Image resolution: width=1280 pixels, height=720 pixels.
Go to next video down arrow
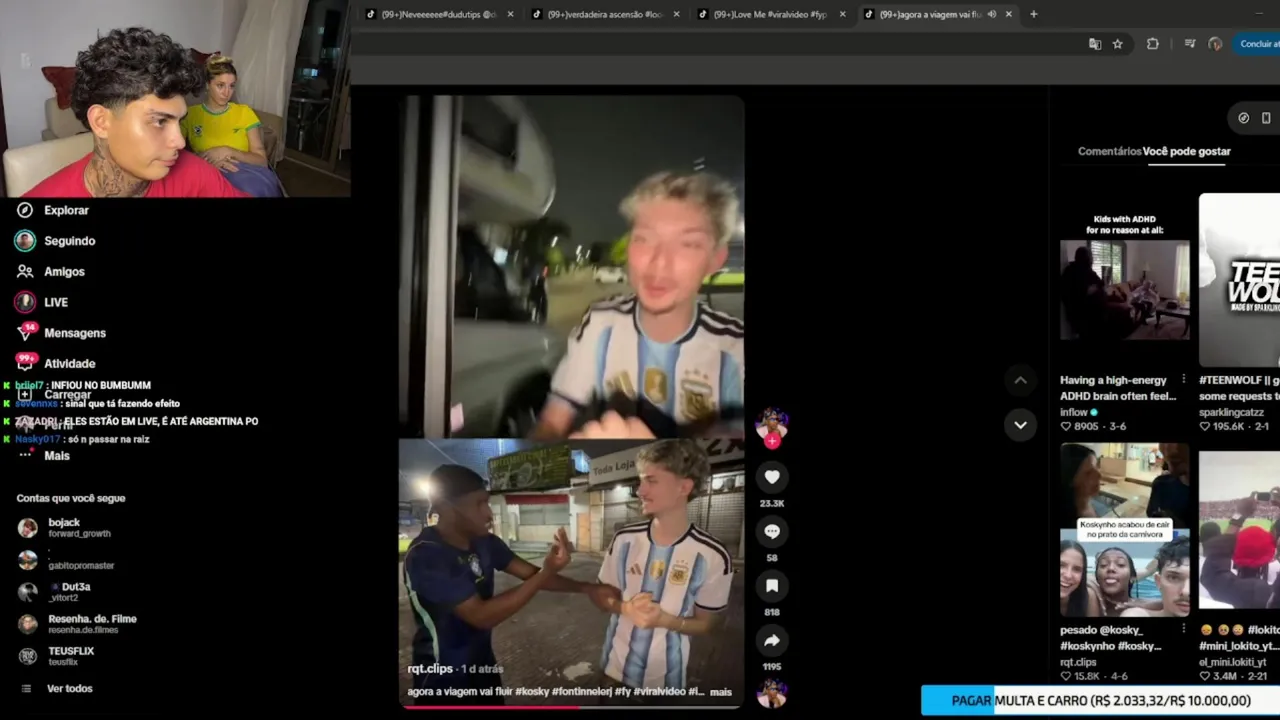pos(1020,425)
